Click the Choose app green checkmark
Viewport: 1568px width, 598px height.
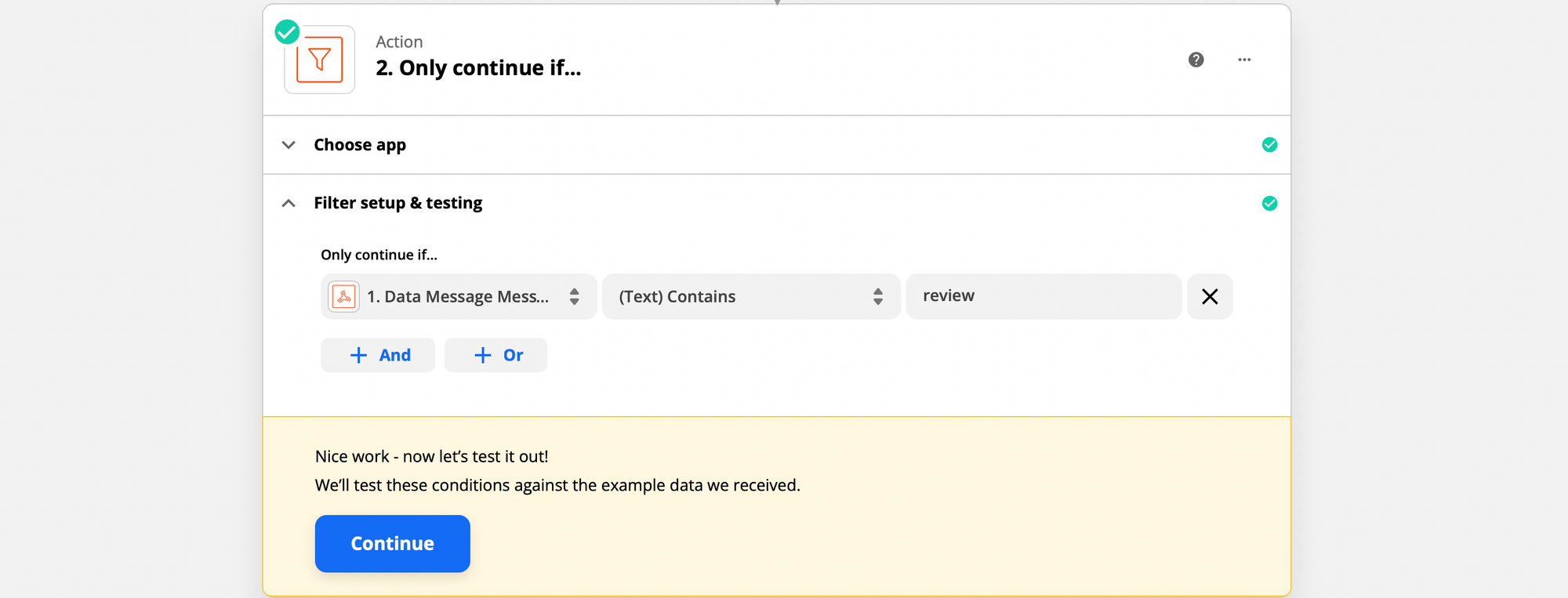coord(1270,145)
